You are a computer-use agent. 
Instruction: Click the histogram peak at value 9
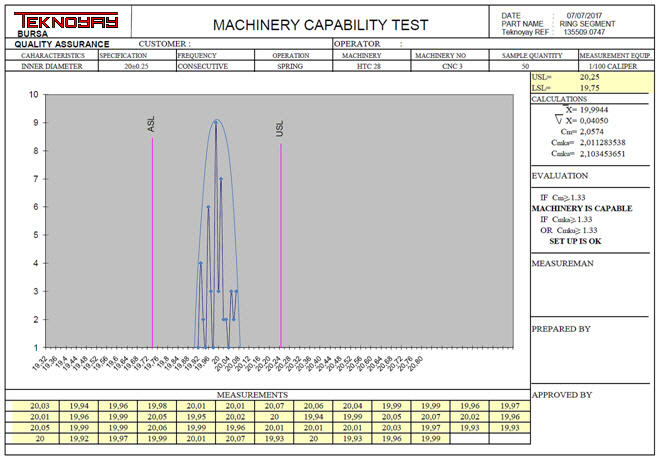(x=215, y=122)
